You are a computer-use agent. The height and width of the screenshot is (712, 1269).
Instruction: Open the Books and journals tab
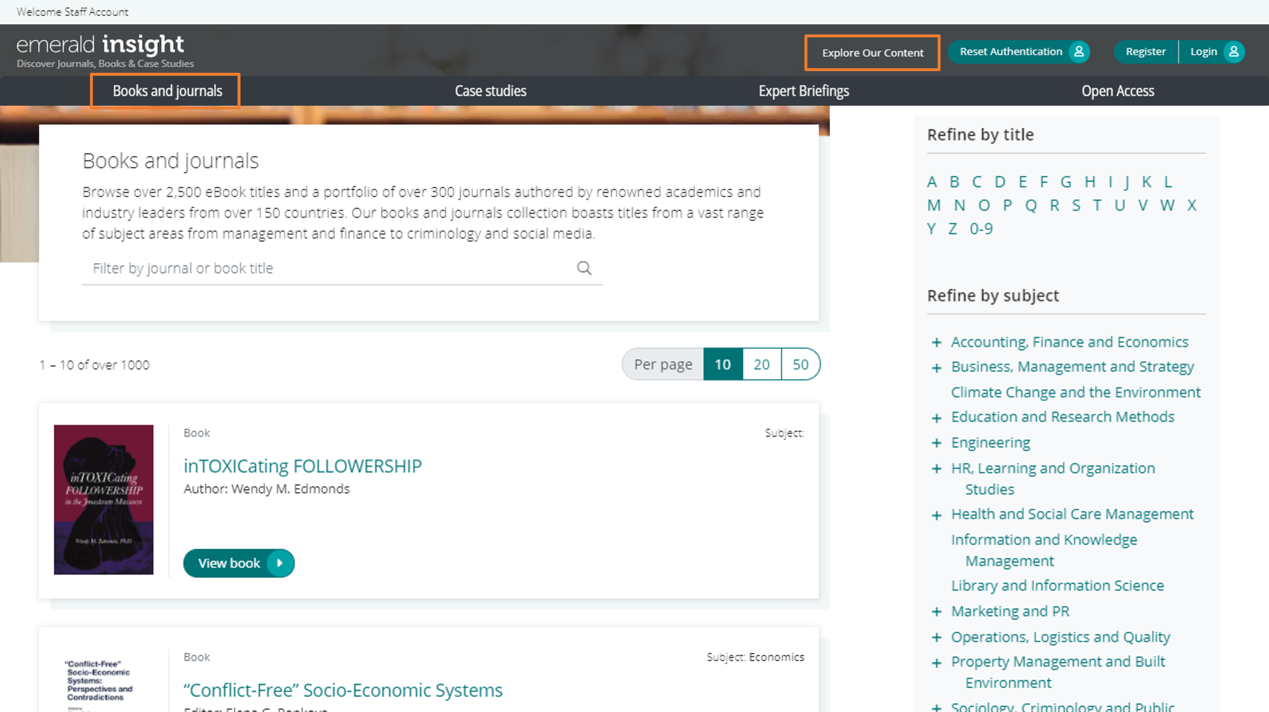pos(166,91)
